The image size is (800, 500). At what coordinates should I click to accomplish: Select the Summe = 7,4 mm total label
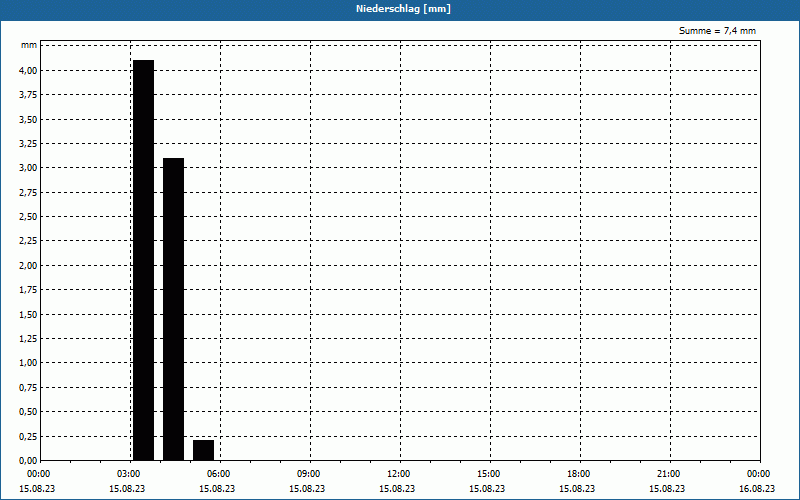(x=717, y=31)
